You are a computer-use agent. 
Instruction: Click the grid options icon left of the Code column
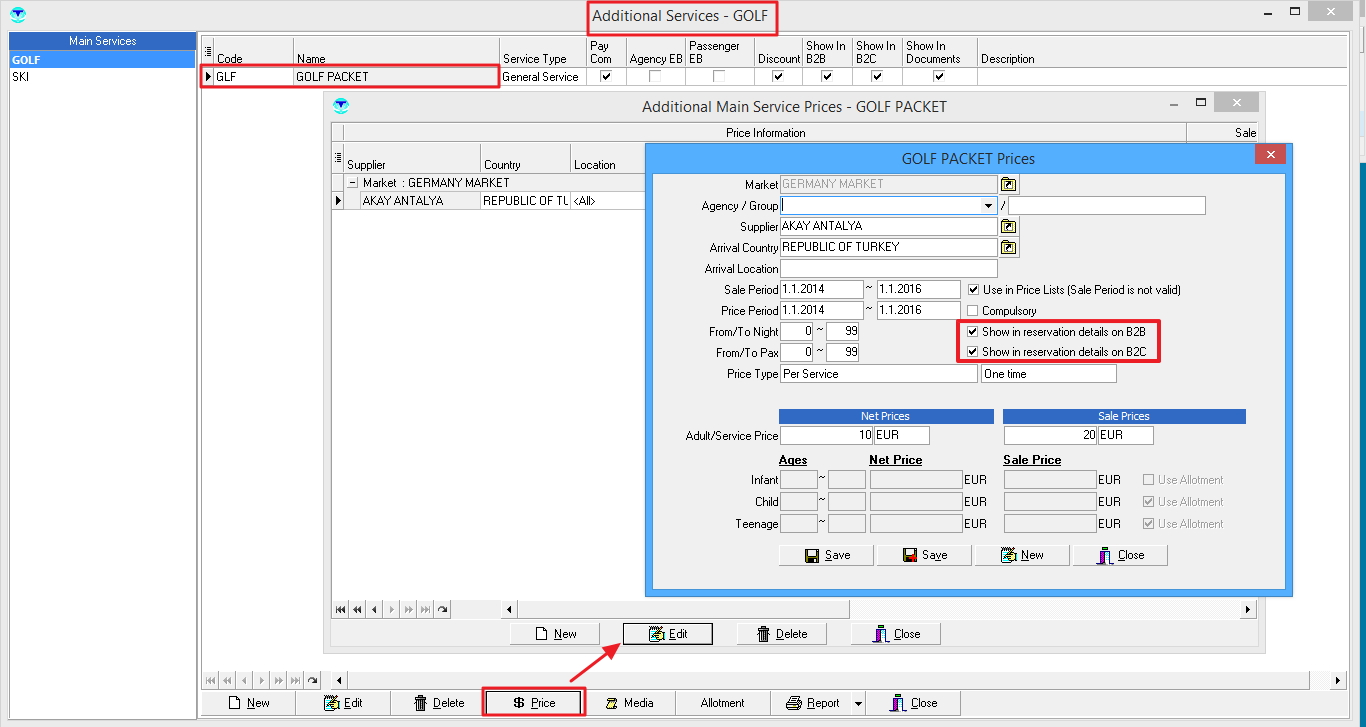(x=208, y=52)
